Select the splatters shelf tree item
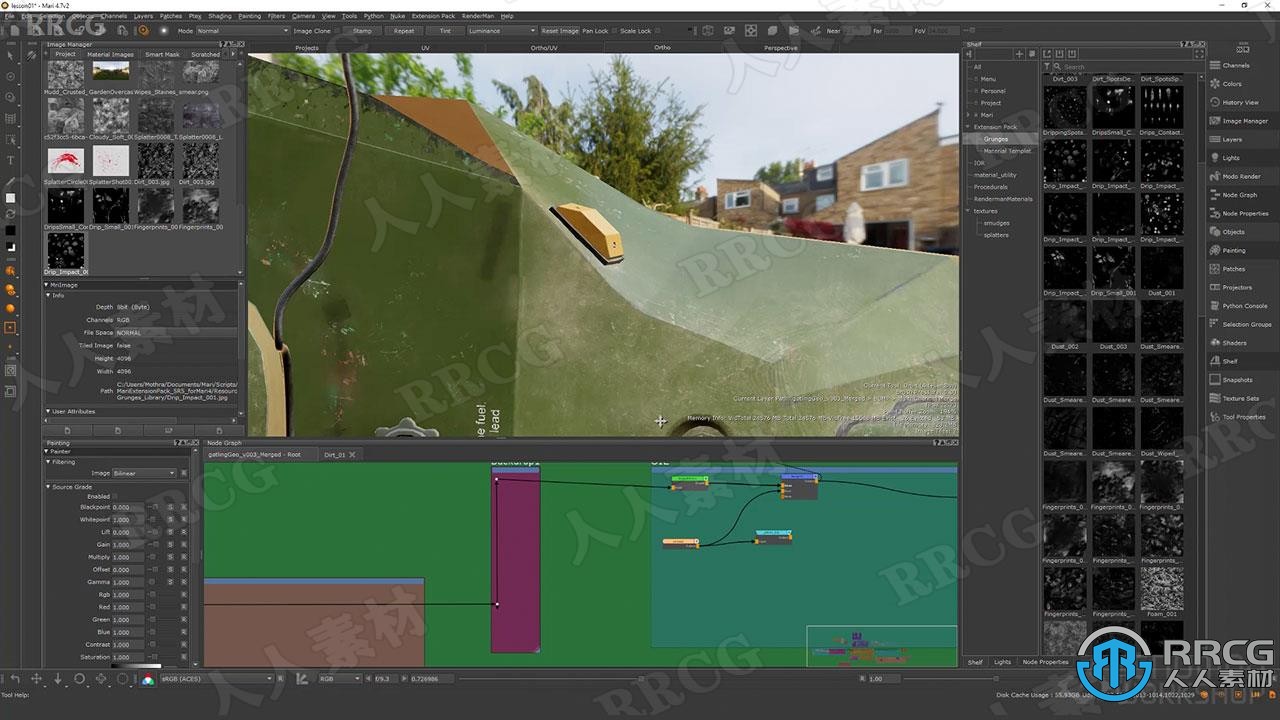The image size is (1280, 720). click(x=996, y=235)
